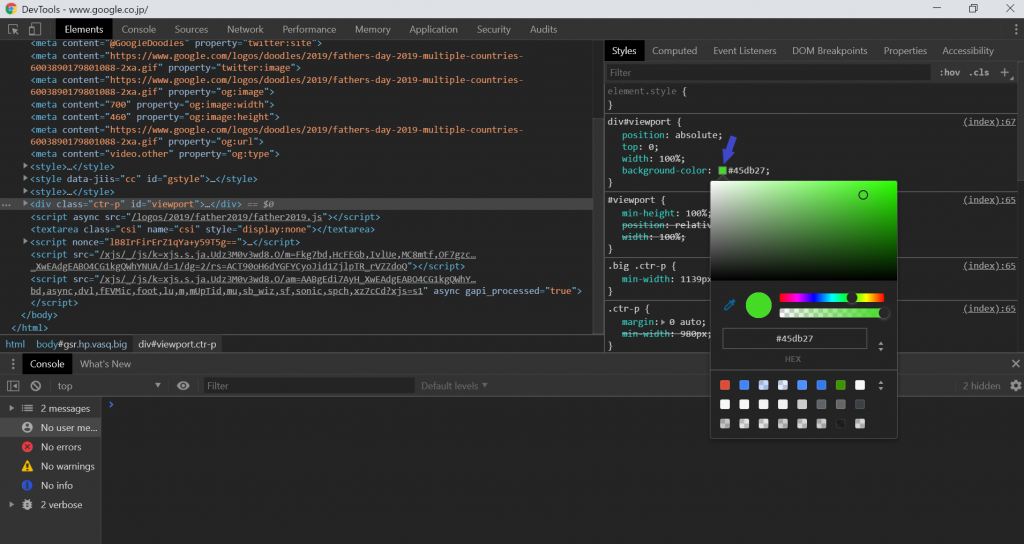Pick the black palette swatch
This screenshot has width=1024, height=544.
(840, 424)
